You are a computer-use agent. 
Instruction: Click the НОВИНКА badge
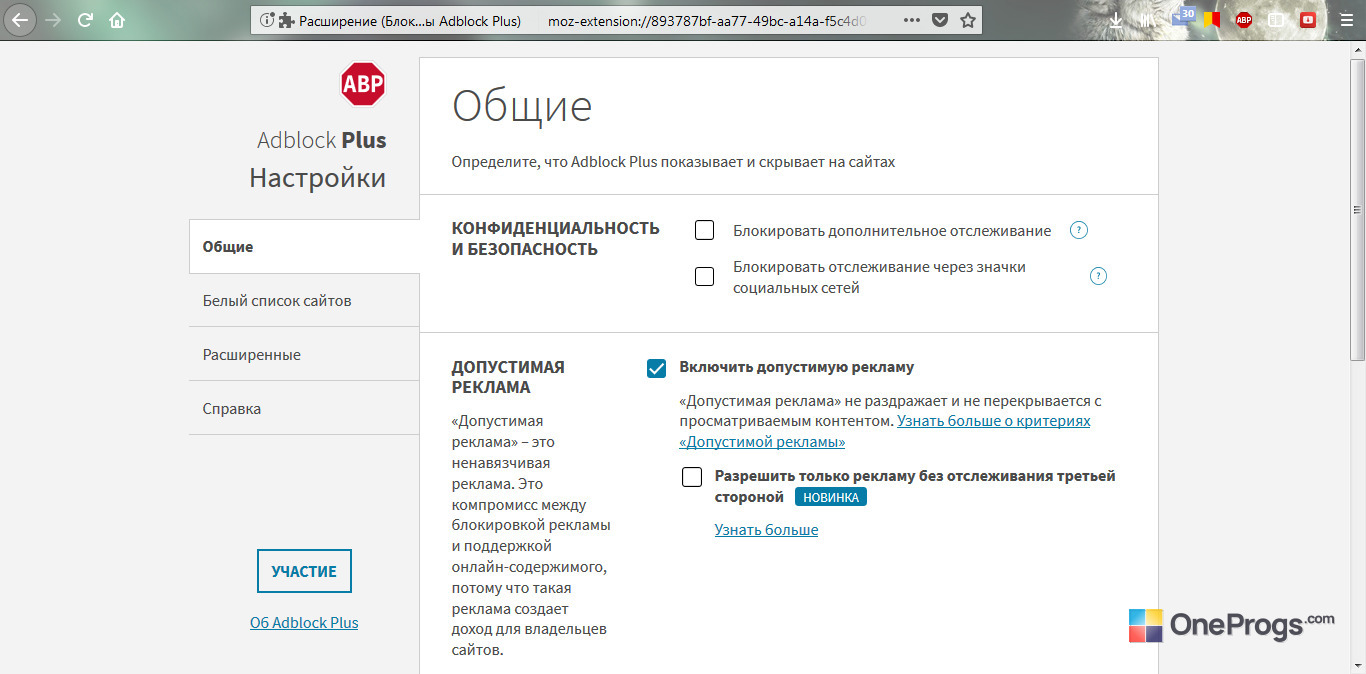(831, 497)
